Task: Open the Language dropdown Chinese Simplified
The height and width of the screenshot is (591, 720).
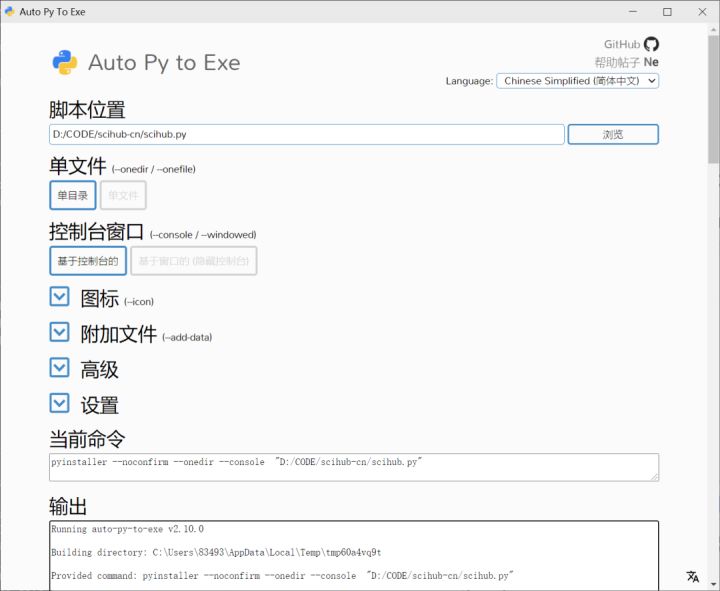Action: point(577,81)
